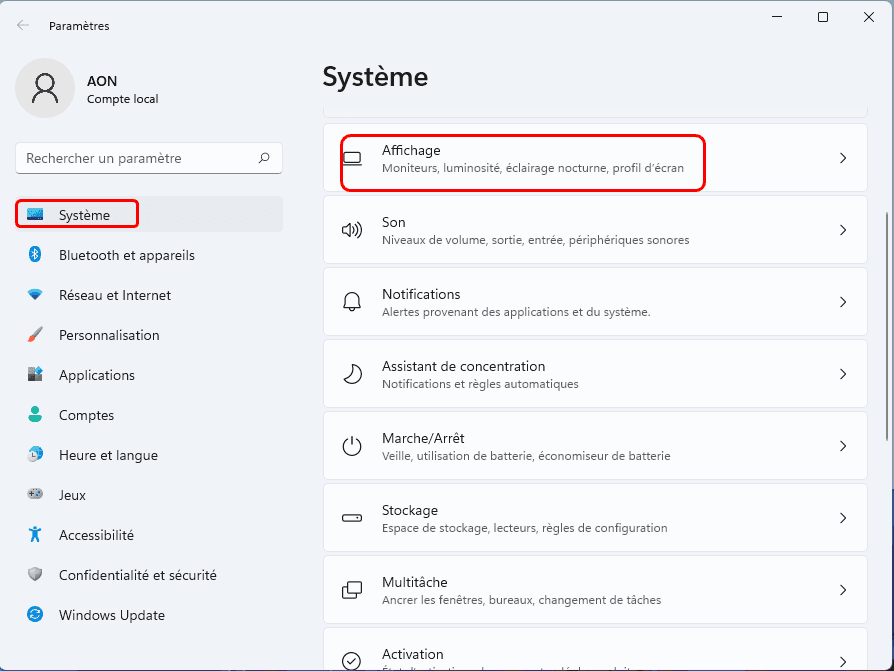The height and width of the screenshot is (671, 894).
Task: Go back with the arrow button
Action: (x=23, y=25)
